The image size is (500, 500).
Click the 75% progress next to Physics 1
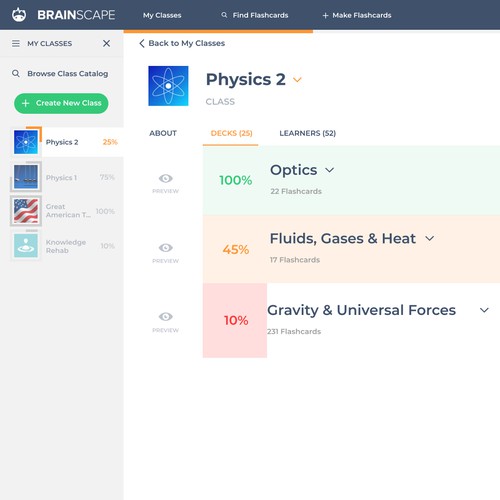coord(107,177)
